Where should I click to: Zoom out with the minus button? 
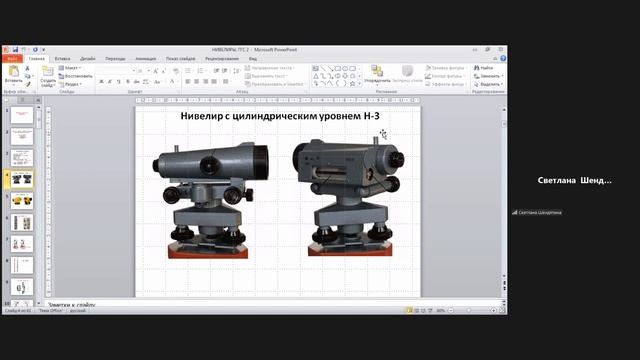(x=451, y=311)
